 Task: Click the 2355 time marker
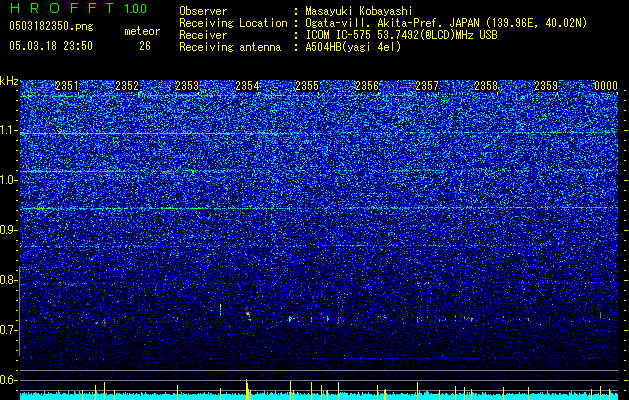[307, 86]
